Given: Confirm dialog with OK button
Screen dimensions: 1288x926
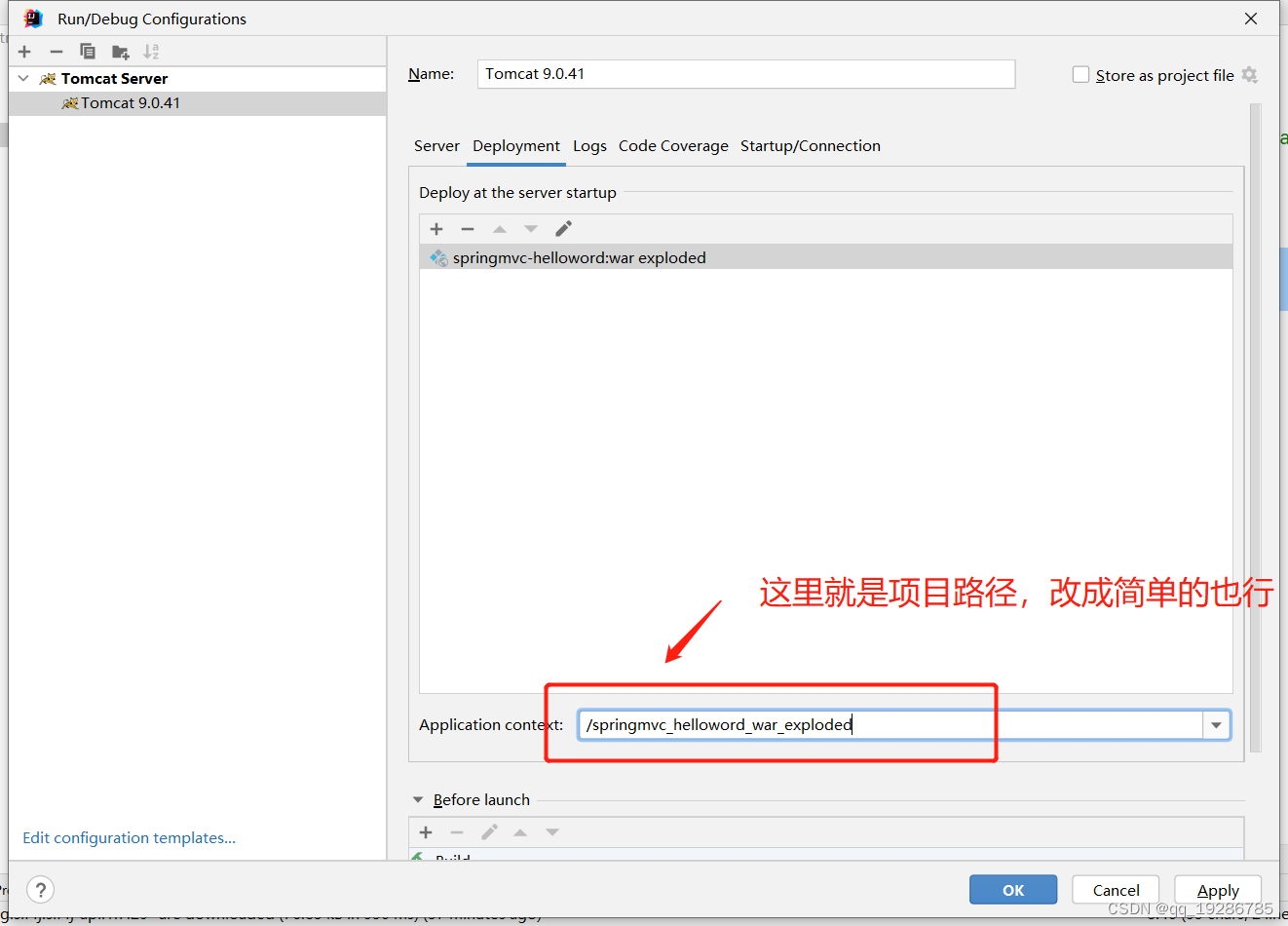Looking at the screenshot, I should (x=1013, y=890).
